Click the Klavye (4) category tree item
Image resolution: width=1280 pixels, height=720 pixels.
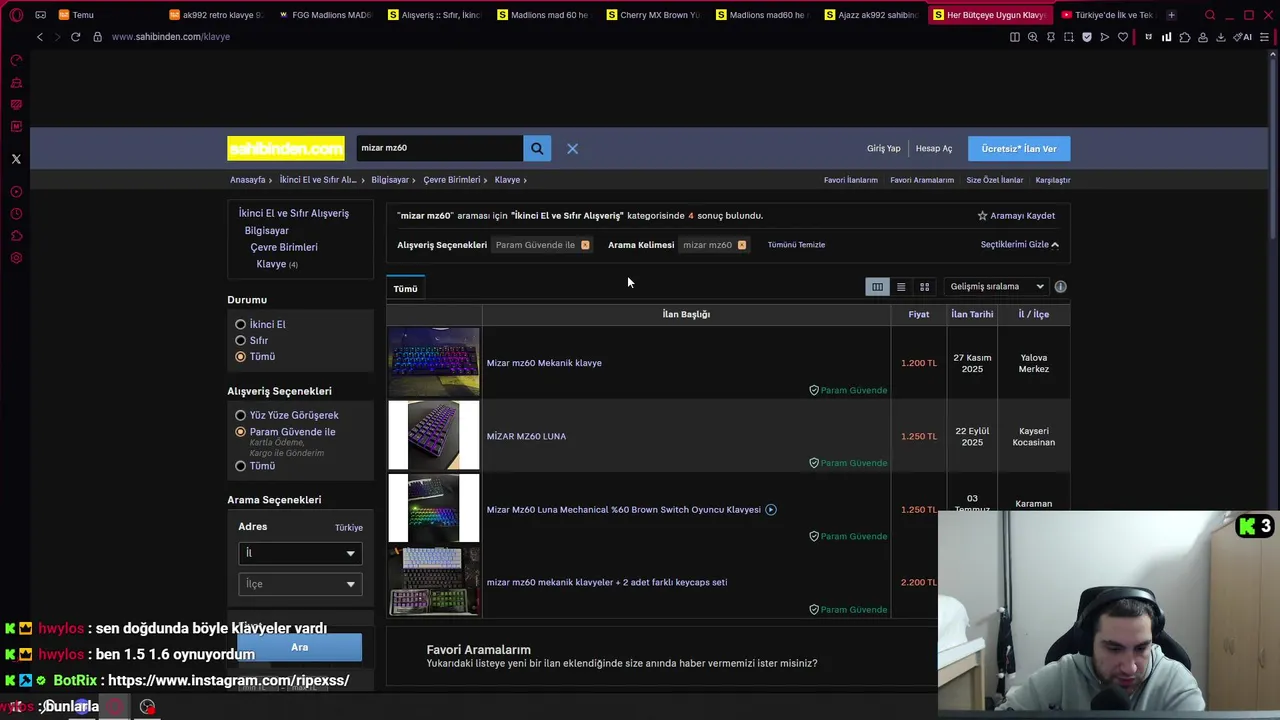click(x=277, y=264)
